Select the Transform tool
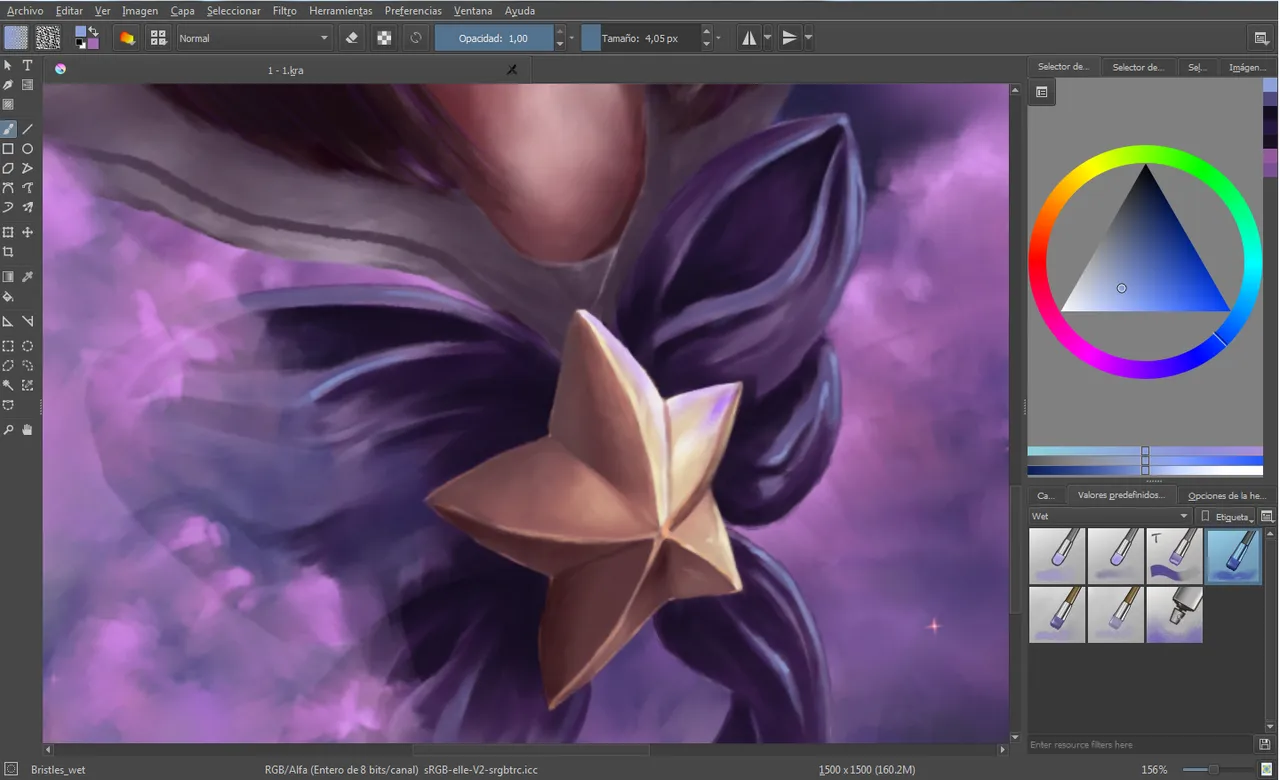1280x780 pixels. 8,232
